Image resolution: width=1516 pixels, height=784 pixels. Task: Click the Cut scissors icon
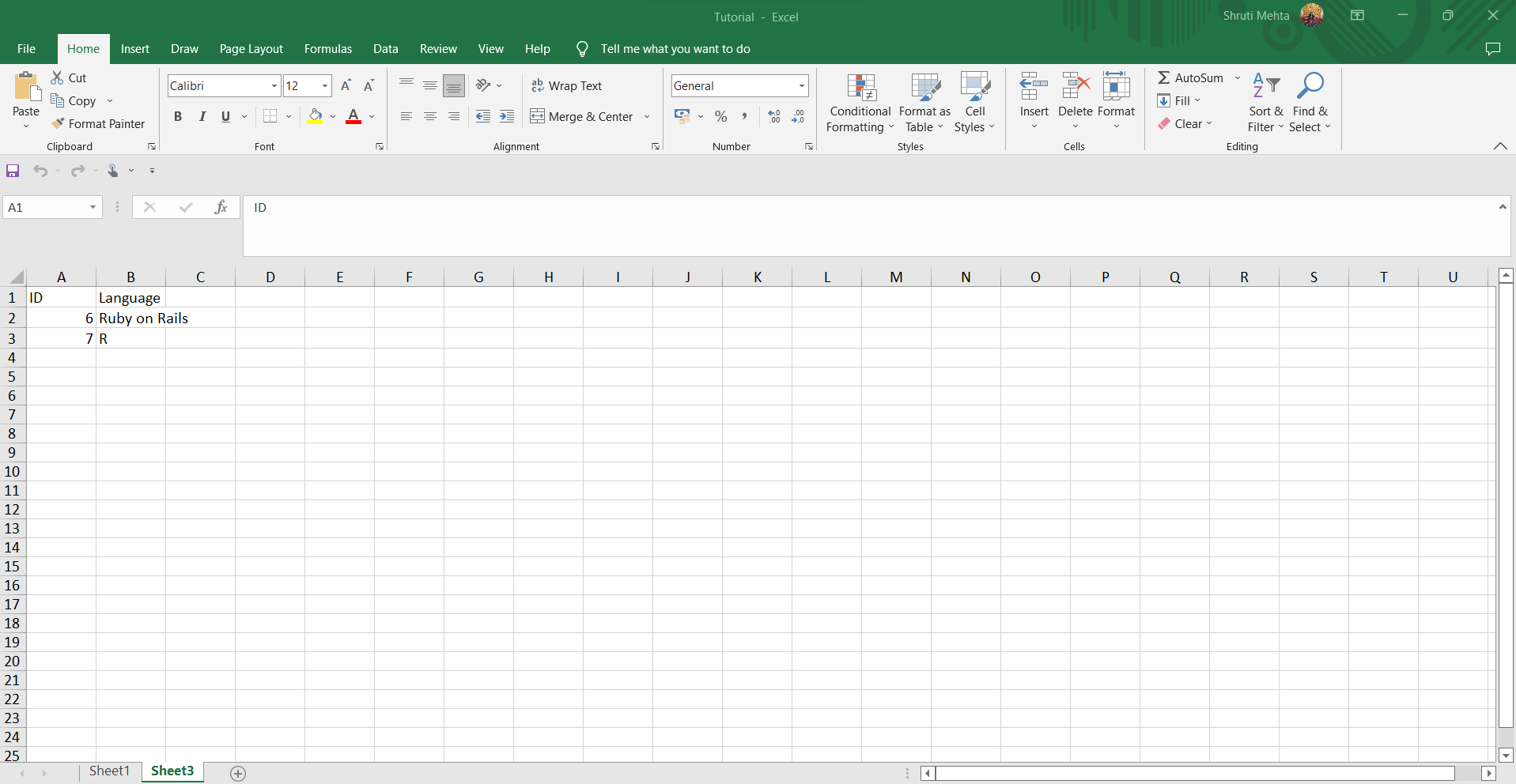click(57, 77)
